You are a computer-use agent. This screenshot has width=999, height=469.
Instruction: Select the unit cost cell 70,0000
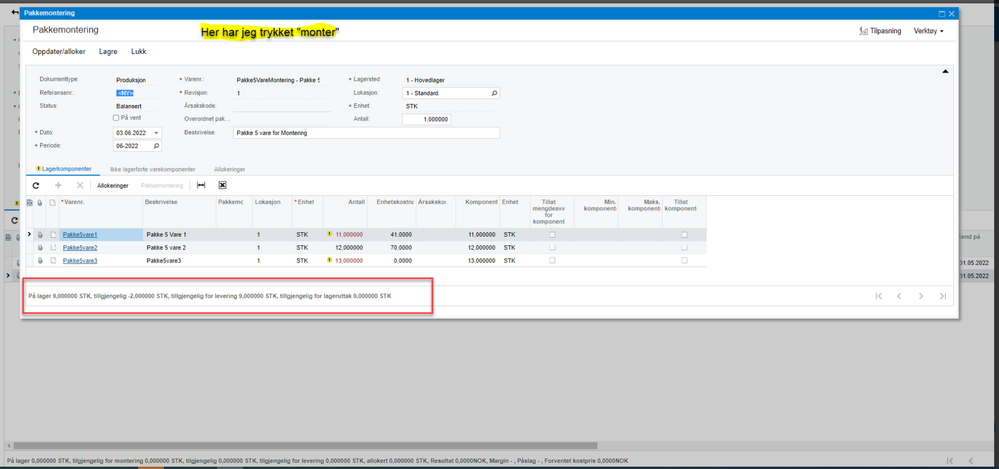pos(391,247)
